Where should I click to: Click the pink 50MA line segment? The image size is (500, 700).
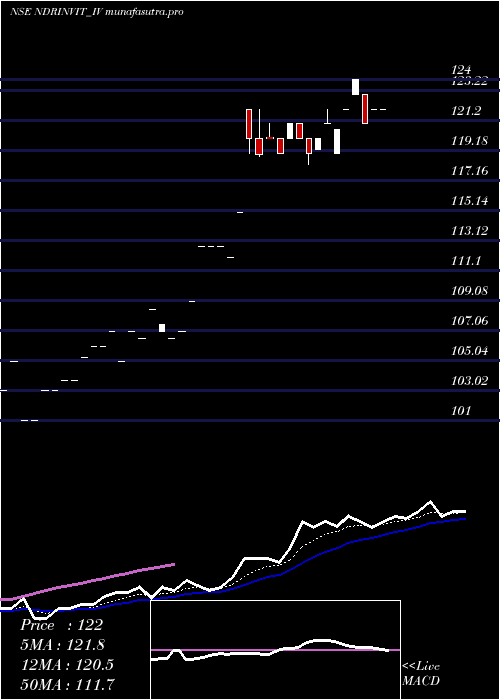tap(87, 581)
